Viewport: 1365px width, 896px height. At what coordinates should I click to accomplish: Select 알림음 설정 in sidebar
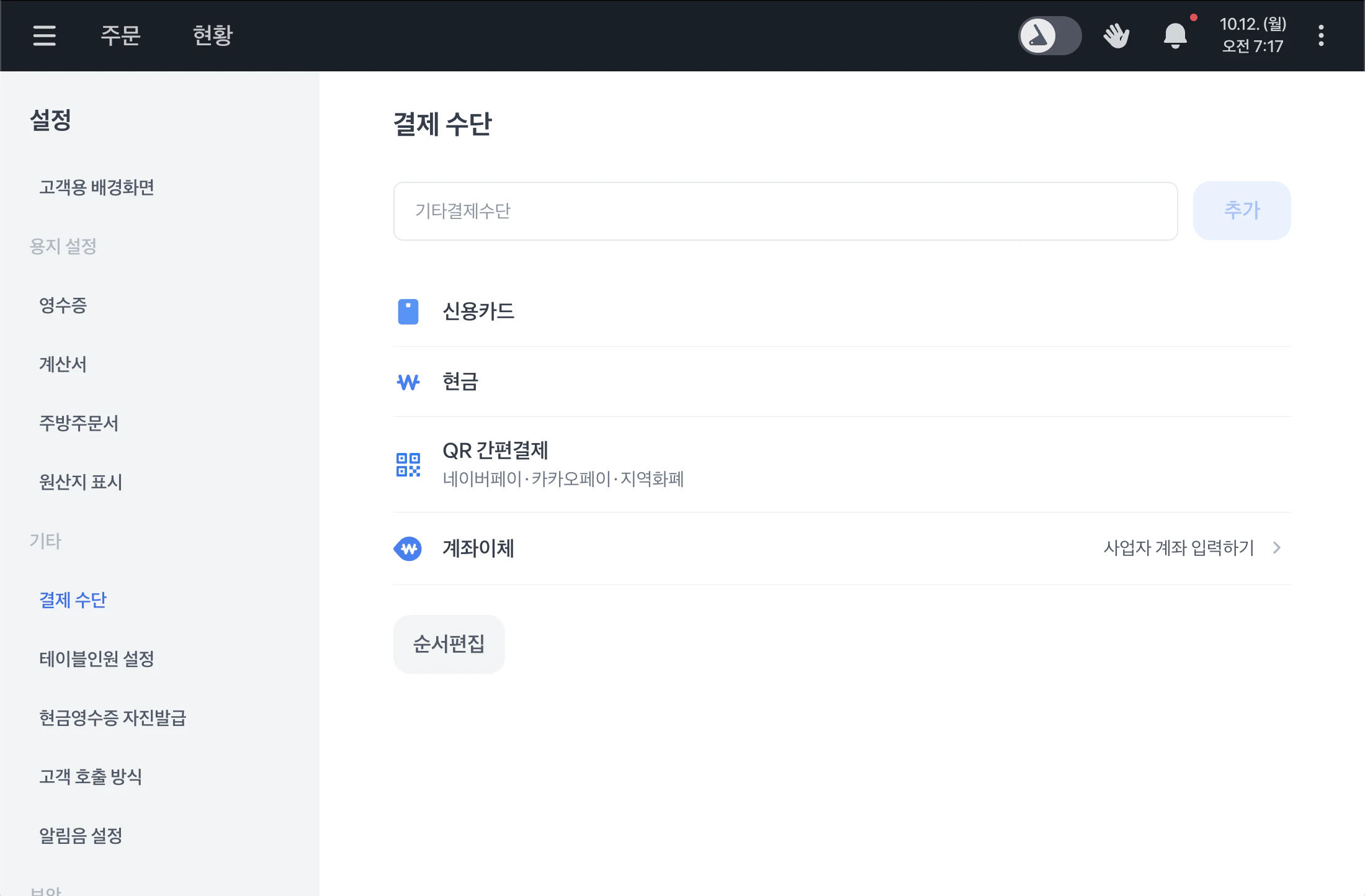tap(81, 836)
